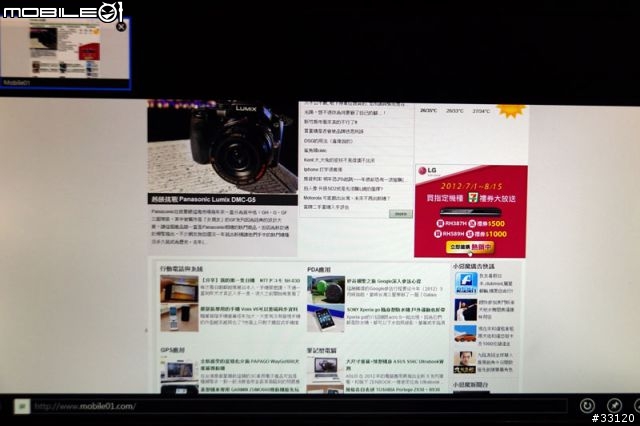Open the TOSHIBA Portege article title
The image size is (640, 426).
(393, 390)
